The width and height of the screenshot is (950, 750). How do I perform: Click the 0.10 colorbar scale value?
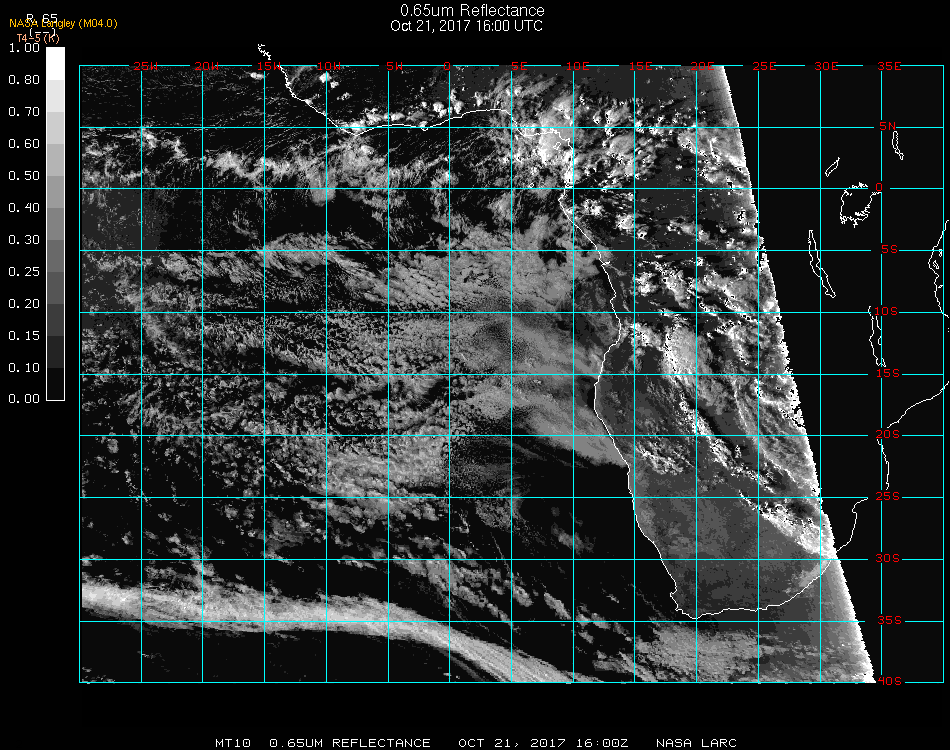pyautogui.click(x=24, y=368)
